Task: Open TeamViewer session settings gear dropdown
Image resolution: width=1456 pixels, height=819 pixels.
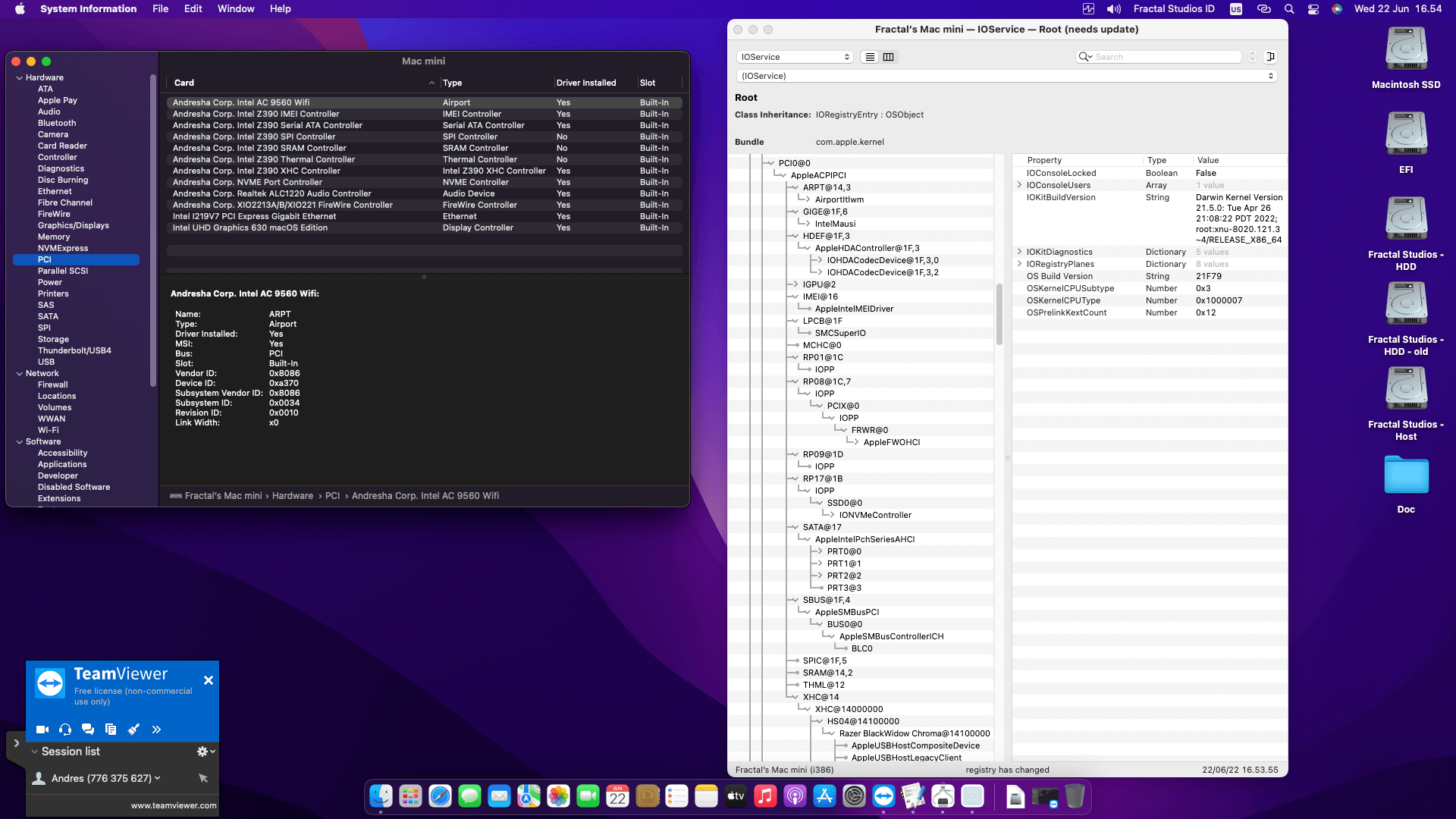Action: pyautogui.click(x=206, y=752)
